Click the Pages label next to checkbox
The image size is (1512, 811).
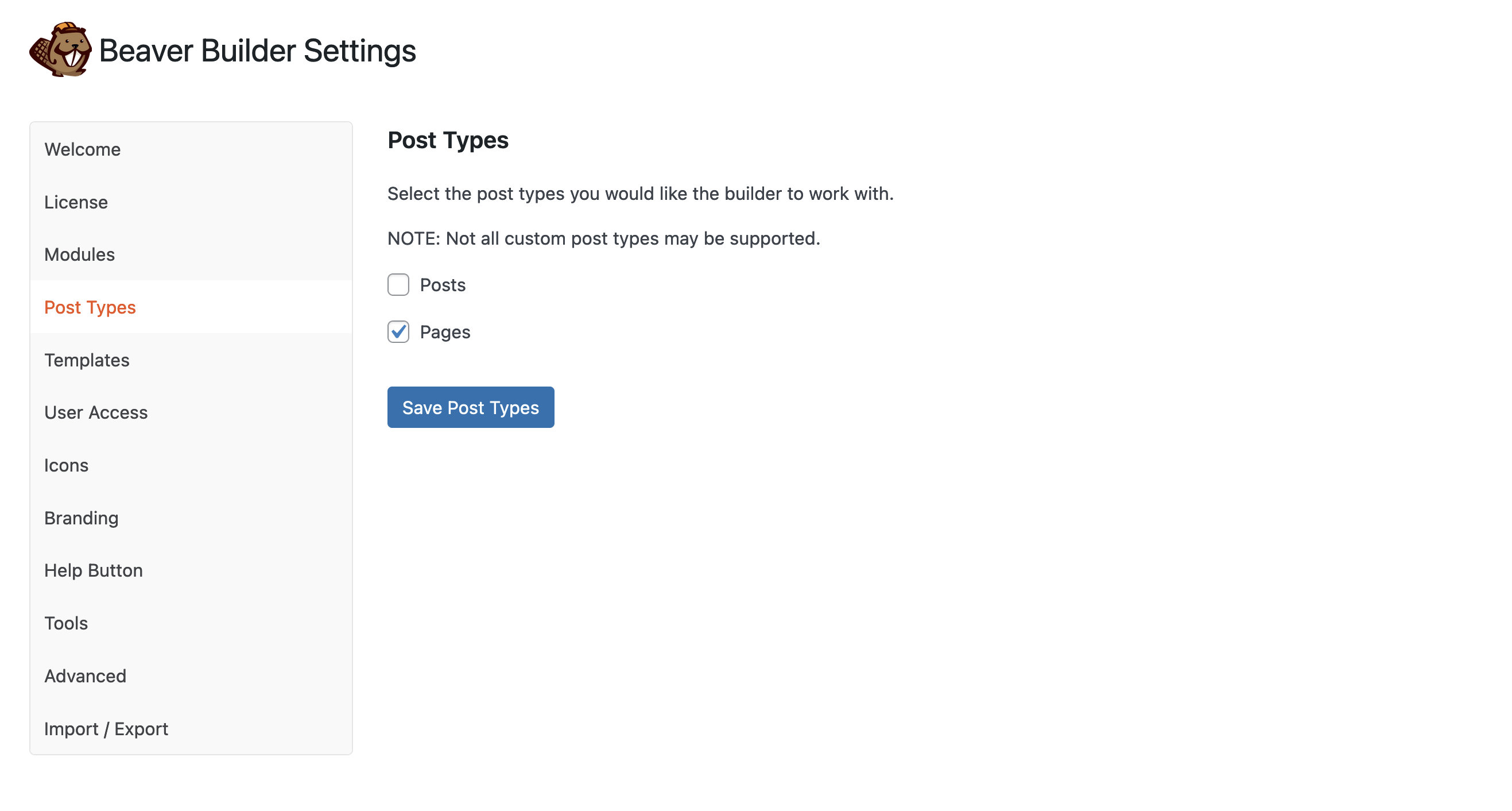[445, 332]
